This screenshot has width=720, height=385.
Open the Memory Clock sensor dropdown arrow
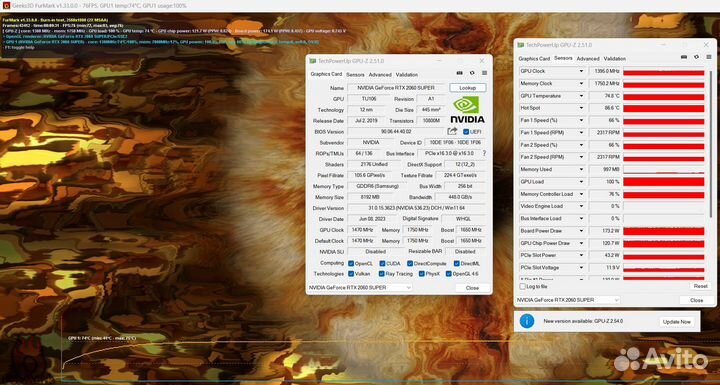tap(581, 84)
